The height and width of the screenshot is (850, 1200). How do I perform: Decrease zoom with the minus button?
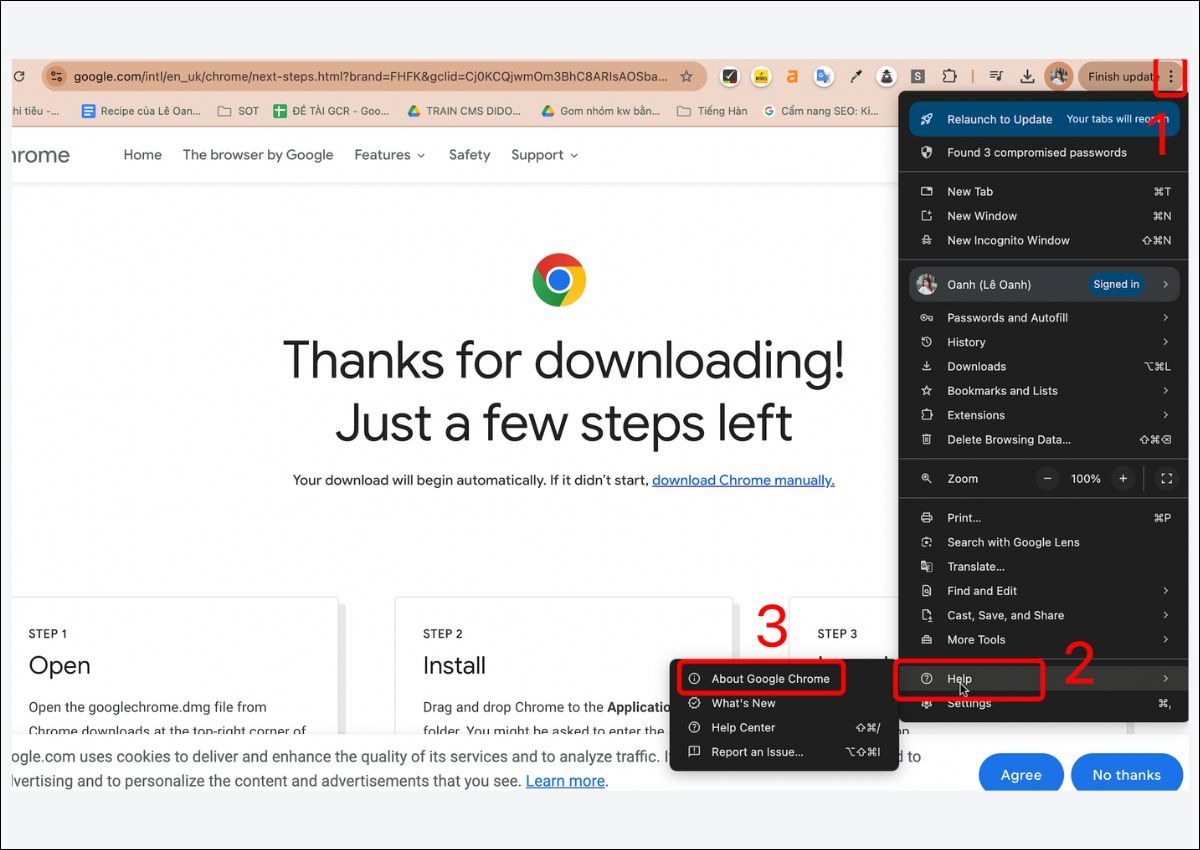pyautogui.click(x=1048, y=479)
